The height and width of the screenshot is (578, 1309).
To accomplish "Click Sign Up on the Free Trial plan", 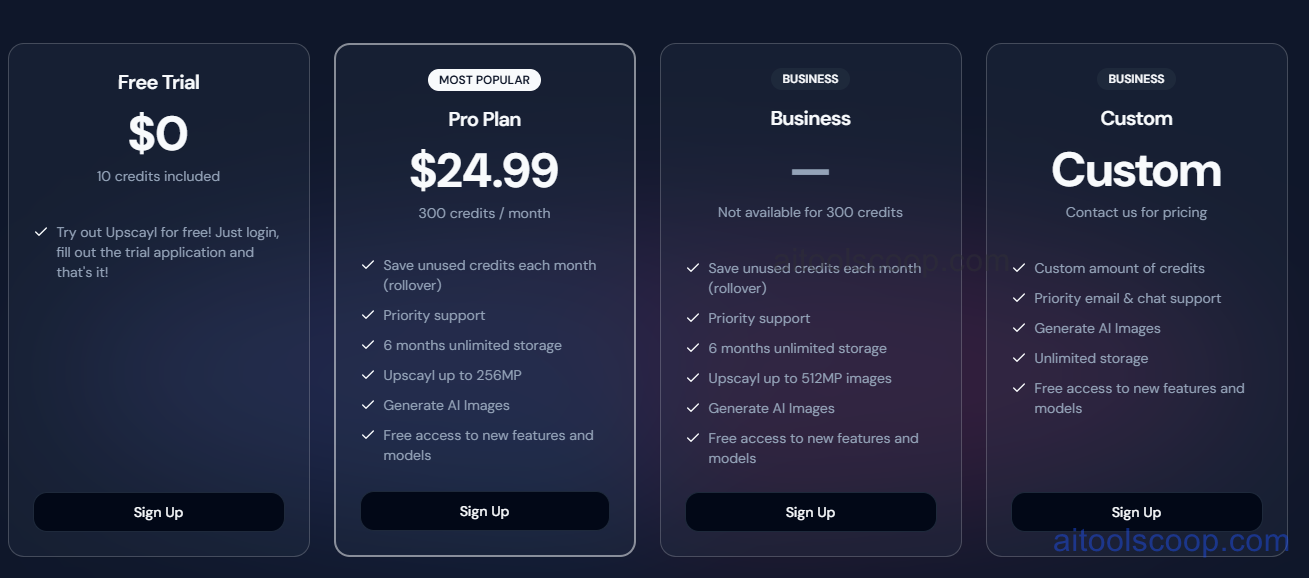I will click(x=158, y=511).
